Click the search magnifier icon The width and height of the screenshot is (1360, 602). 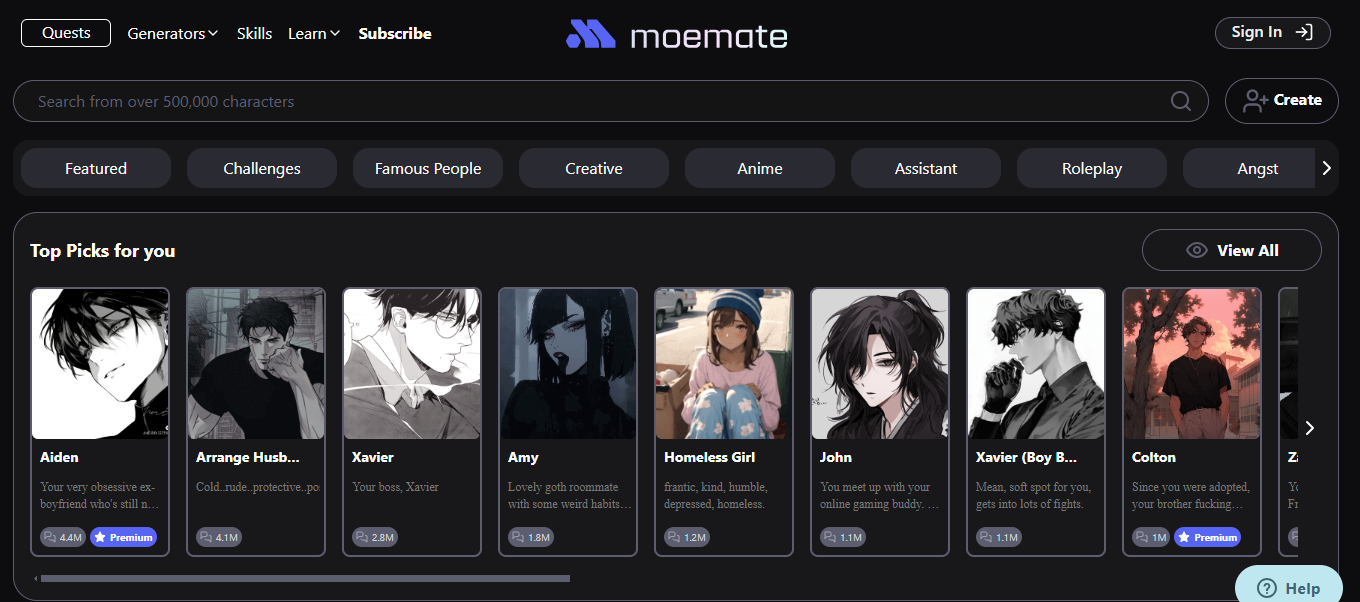1180,101
